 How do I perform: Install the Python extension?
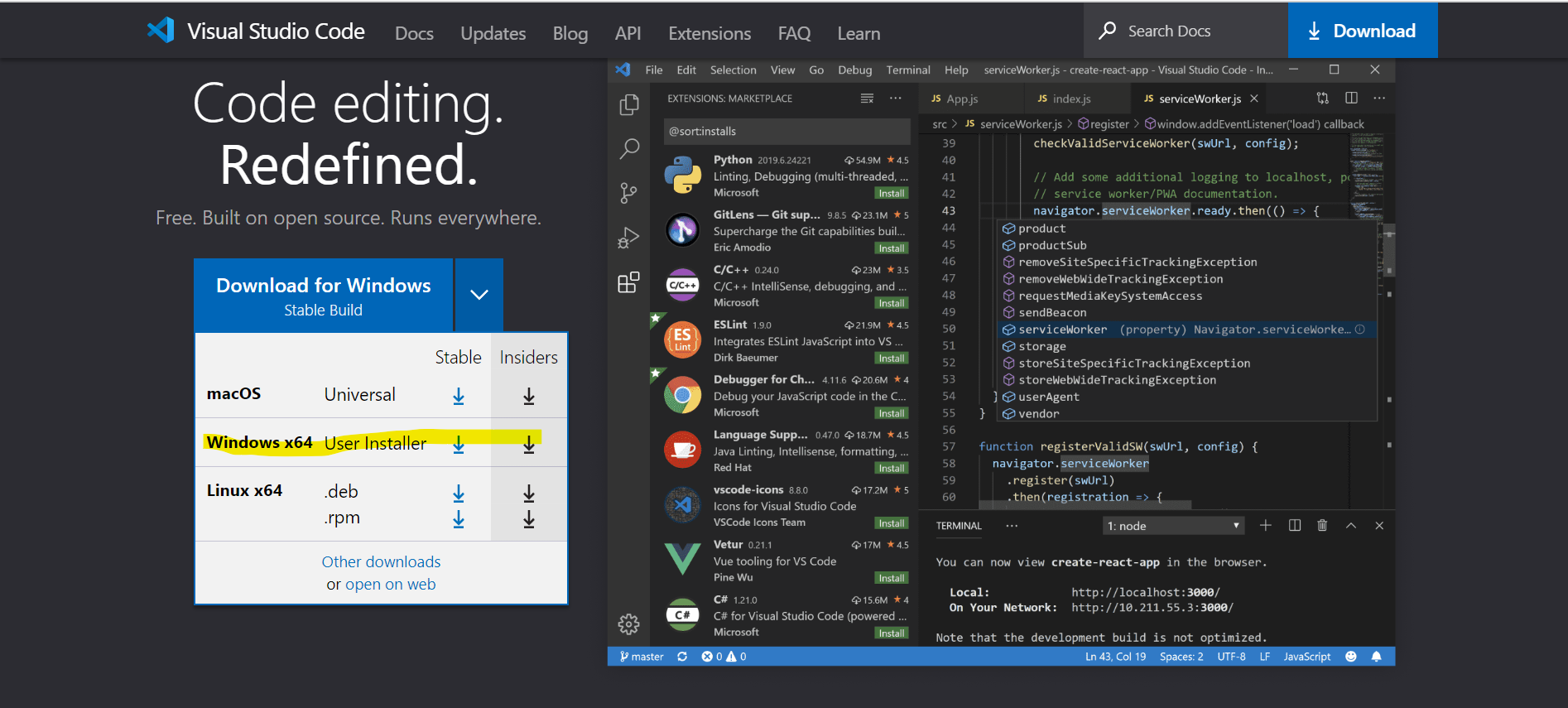coord(892,193)
